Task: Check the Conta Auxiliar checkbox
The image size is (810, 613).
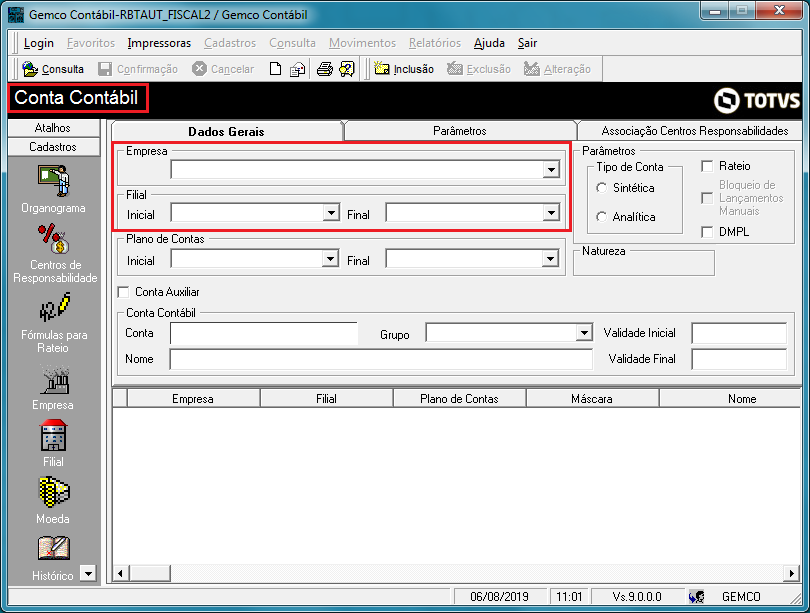Action: pos(123,292)
